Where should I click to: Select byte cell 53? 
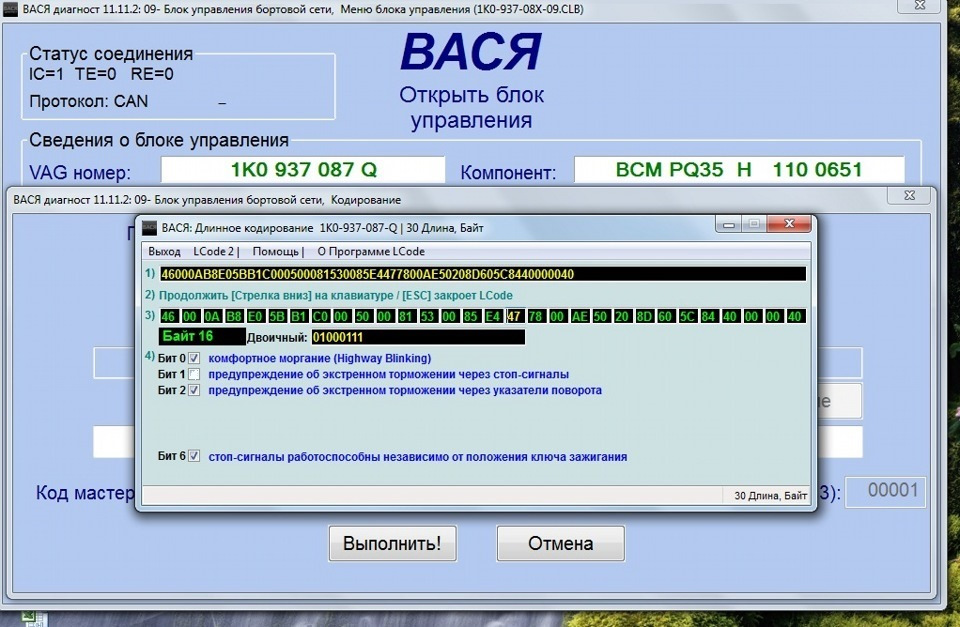click(427, 317)
